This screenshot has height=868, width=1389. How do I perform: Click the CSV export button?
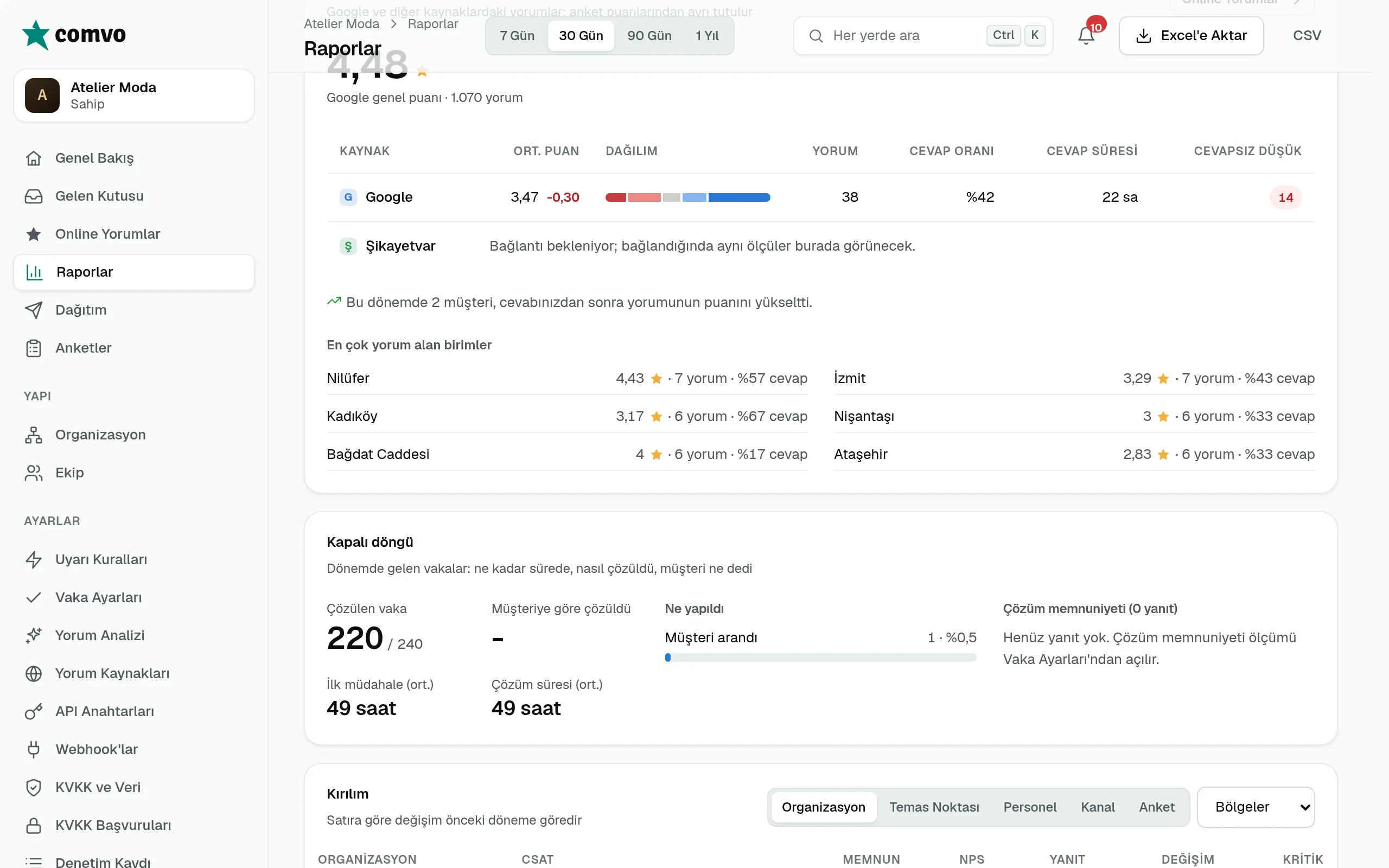coord(1307,36)
